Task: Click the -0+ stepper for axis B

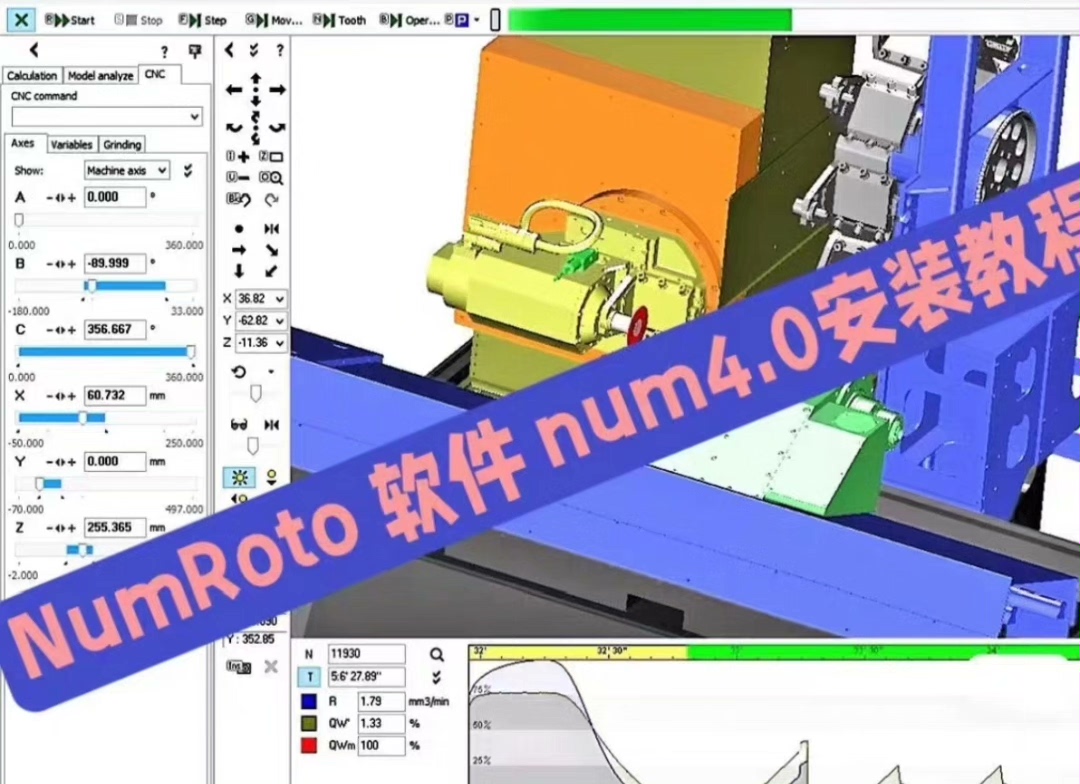Action: [61, 264]
